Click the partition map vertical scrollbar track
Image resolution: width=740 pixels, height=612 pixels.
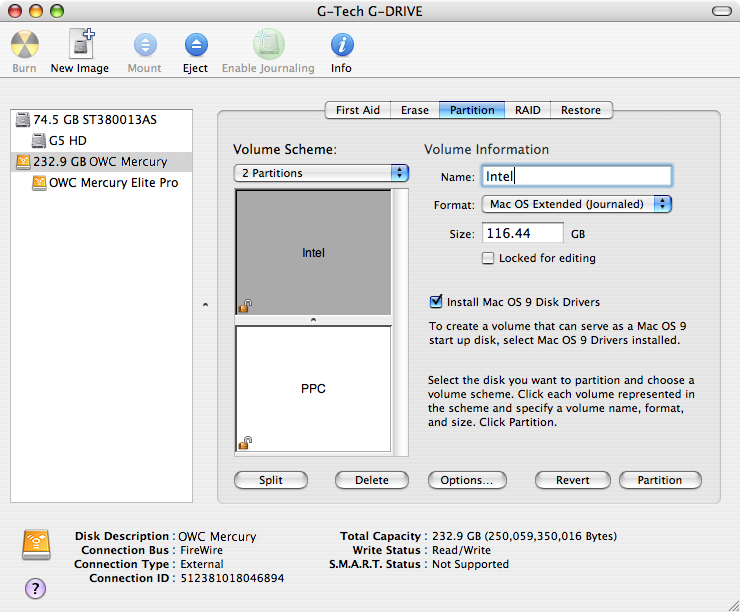click(401, 322)
